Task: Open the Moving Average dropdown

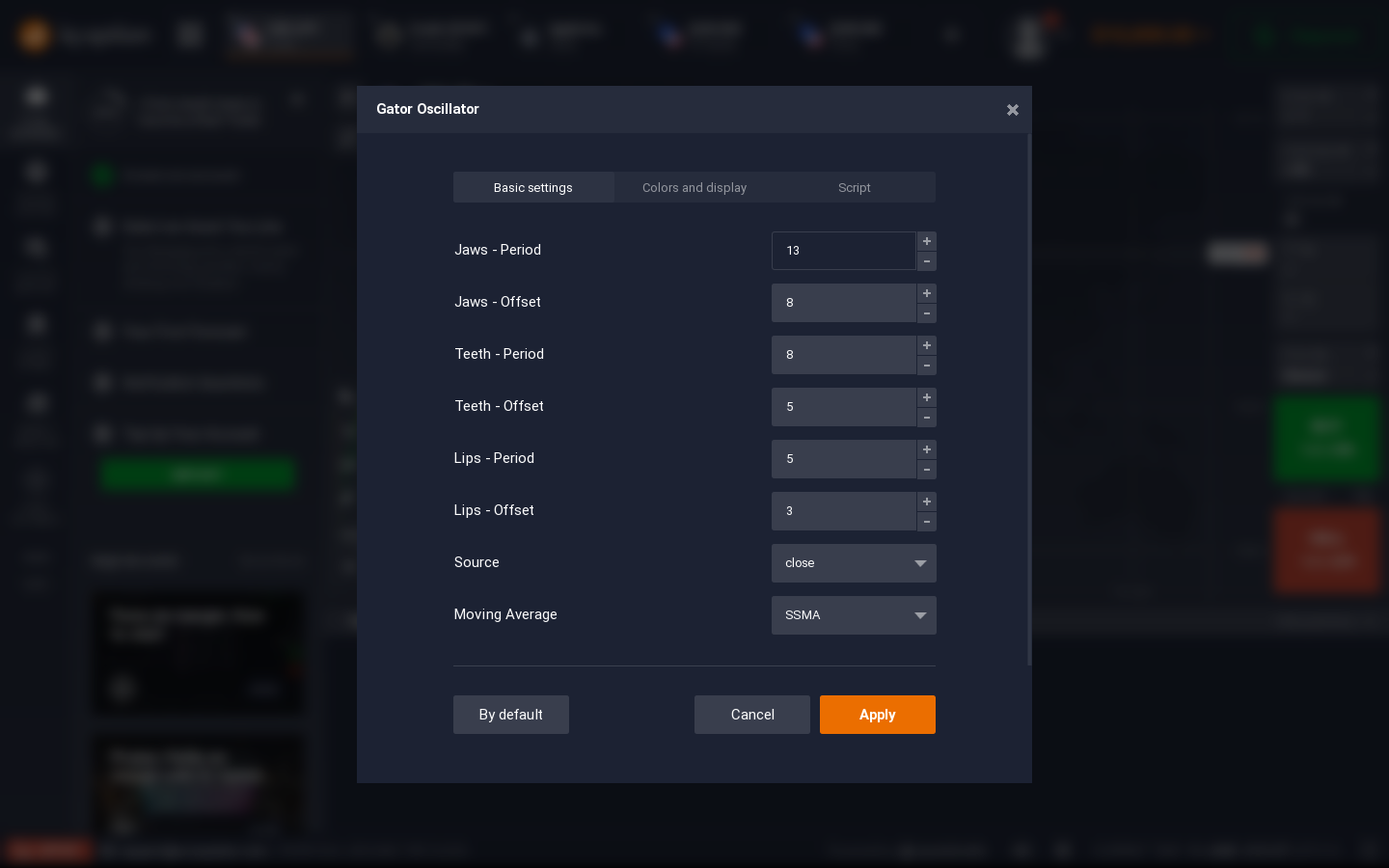Action: pyautogui.click(x=854, y=615)
